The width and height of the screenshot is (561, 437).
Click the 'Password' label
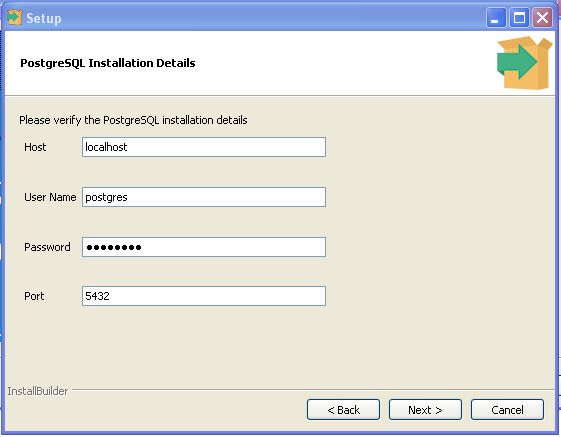point(47,247)
